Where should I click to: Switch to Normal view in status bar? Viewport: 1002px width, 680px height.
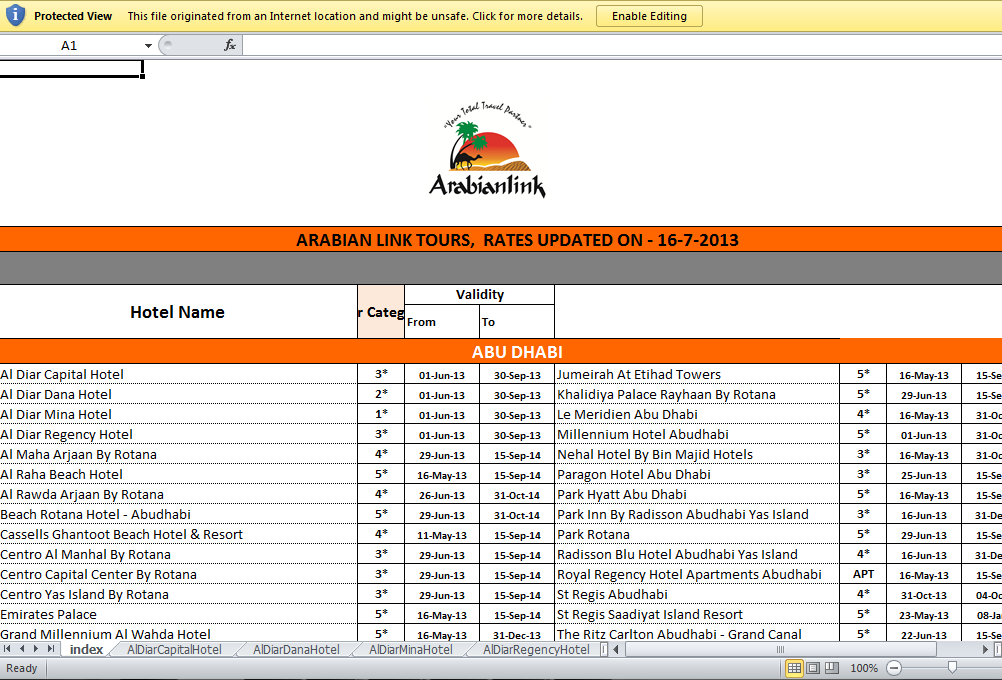tap(794, 668)
